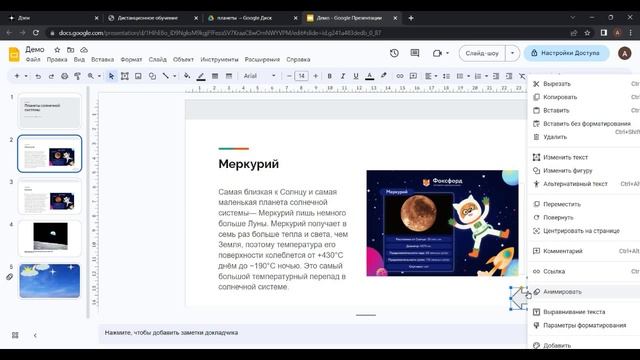Click the border weight icon
Viewport: 640px width, 360px height.
[x=215, y=76]
